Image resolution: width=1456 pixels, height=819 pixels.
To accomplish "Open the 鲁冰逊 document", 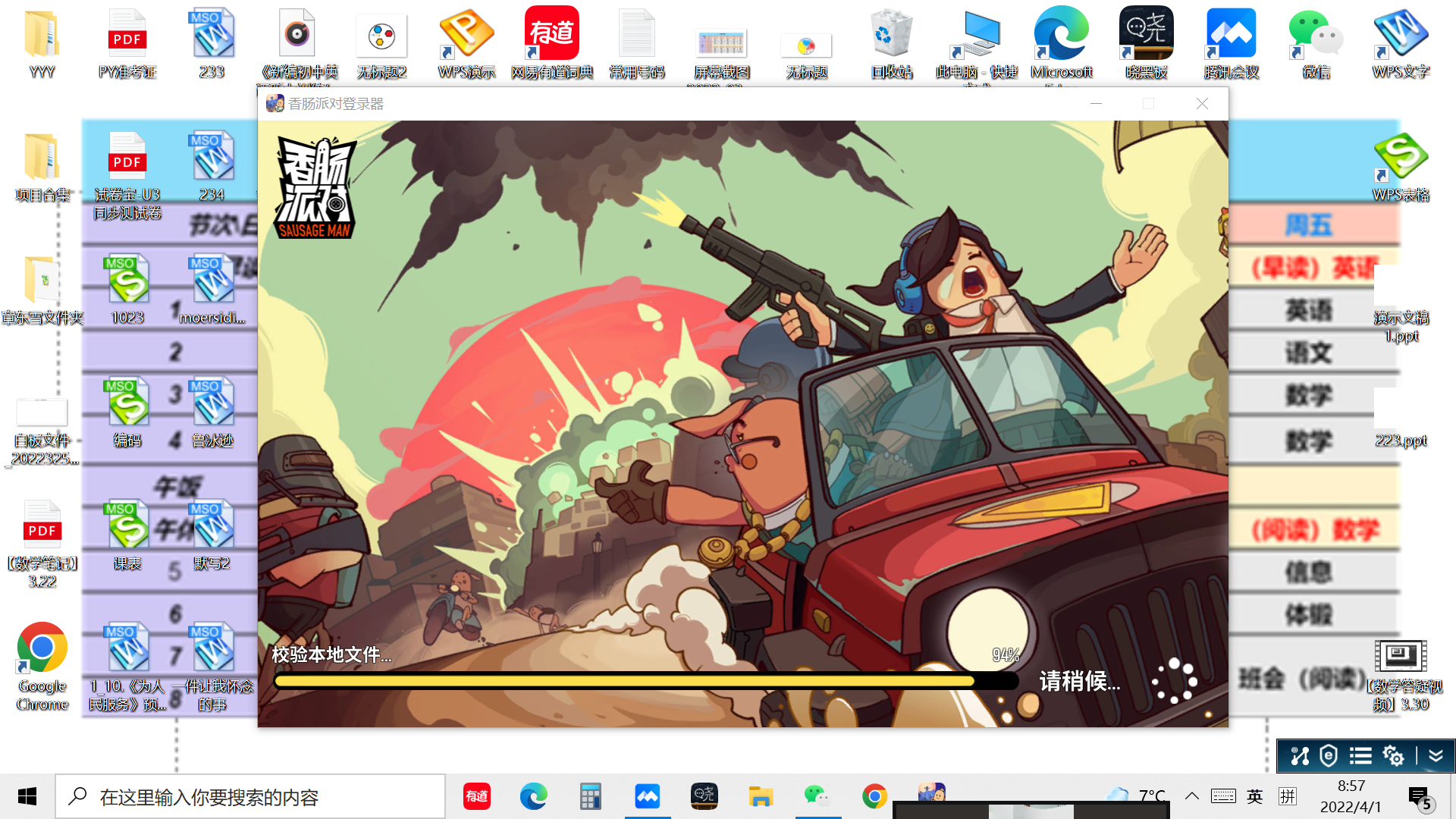I will 212,413.
